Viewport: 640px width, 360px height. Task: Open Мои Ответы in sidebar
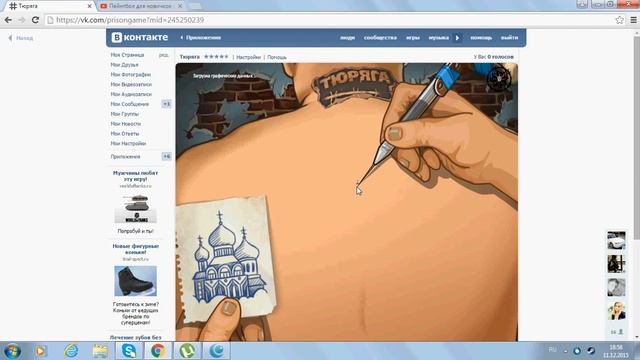(x=125, y=133)
